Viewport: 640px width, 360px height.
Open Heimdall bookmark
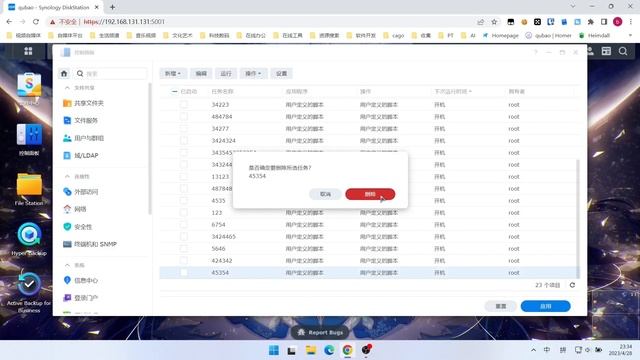point(595,36)
